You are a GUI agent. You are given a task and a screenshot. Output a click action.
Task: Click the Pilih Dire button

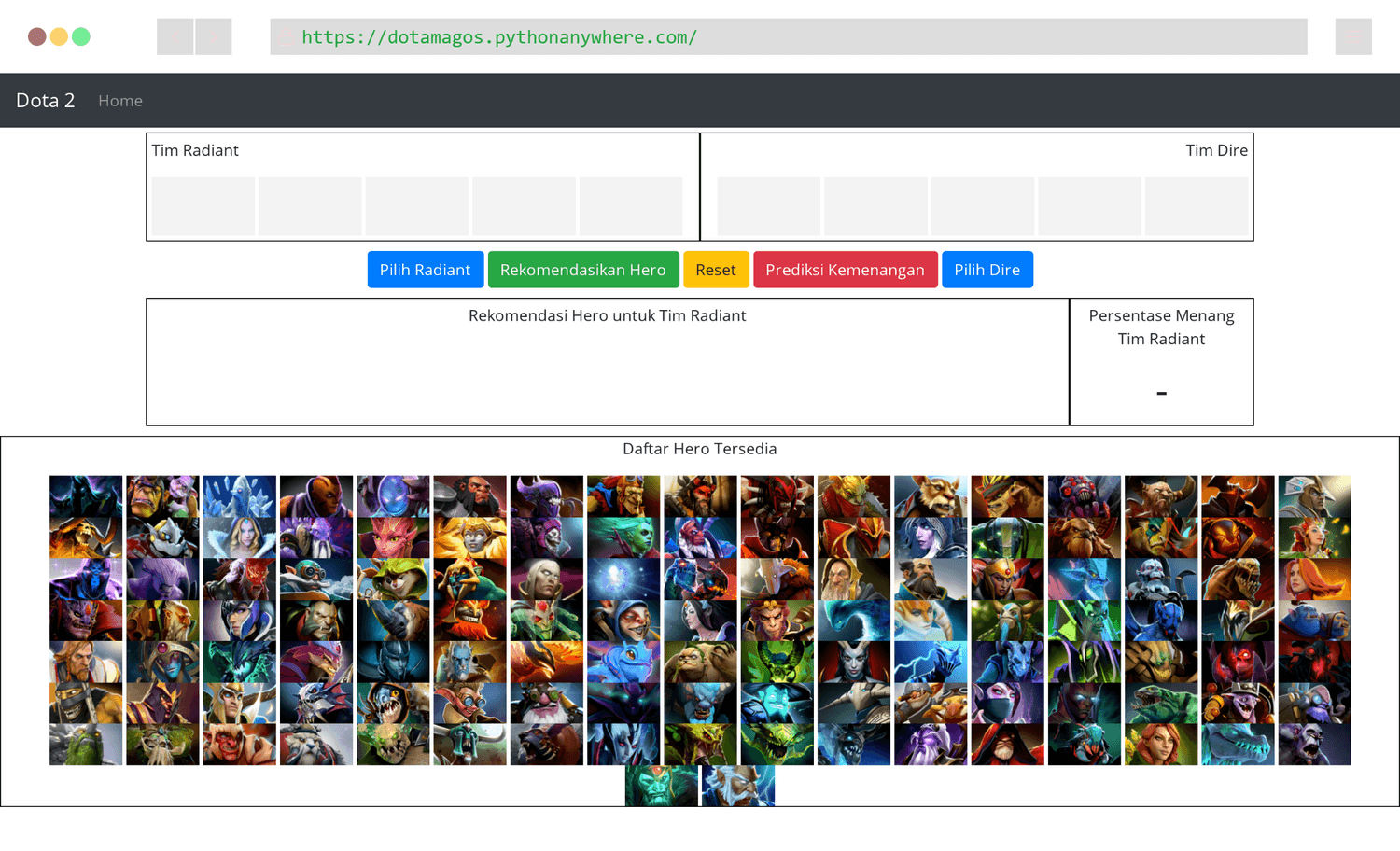tap(987, 270)
